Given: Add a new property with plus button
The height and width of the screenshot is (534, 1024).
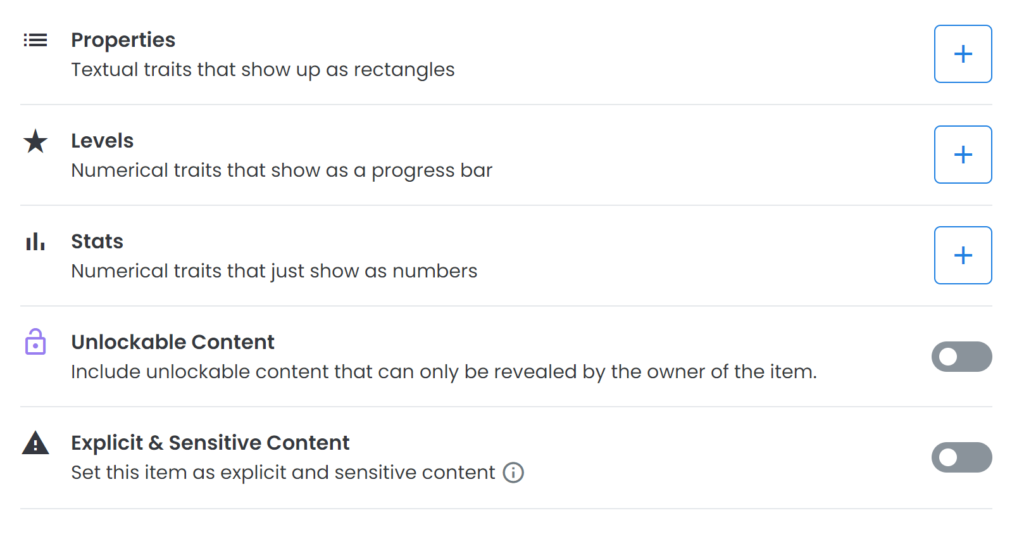Looking at the screenshot, I should 963,54.
